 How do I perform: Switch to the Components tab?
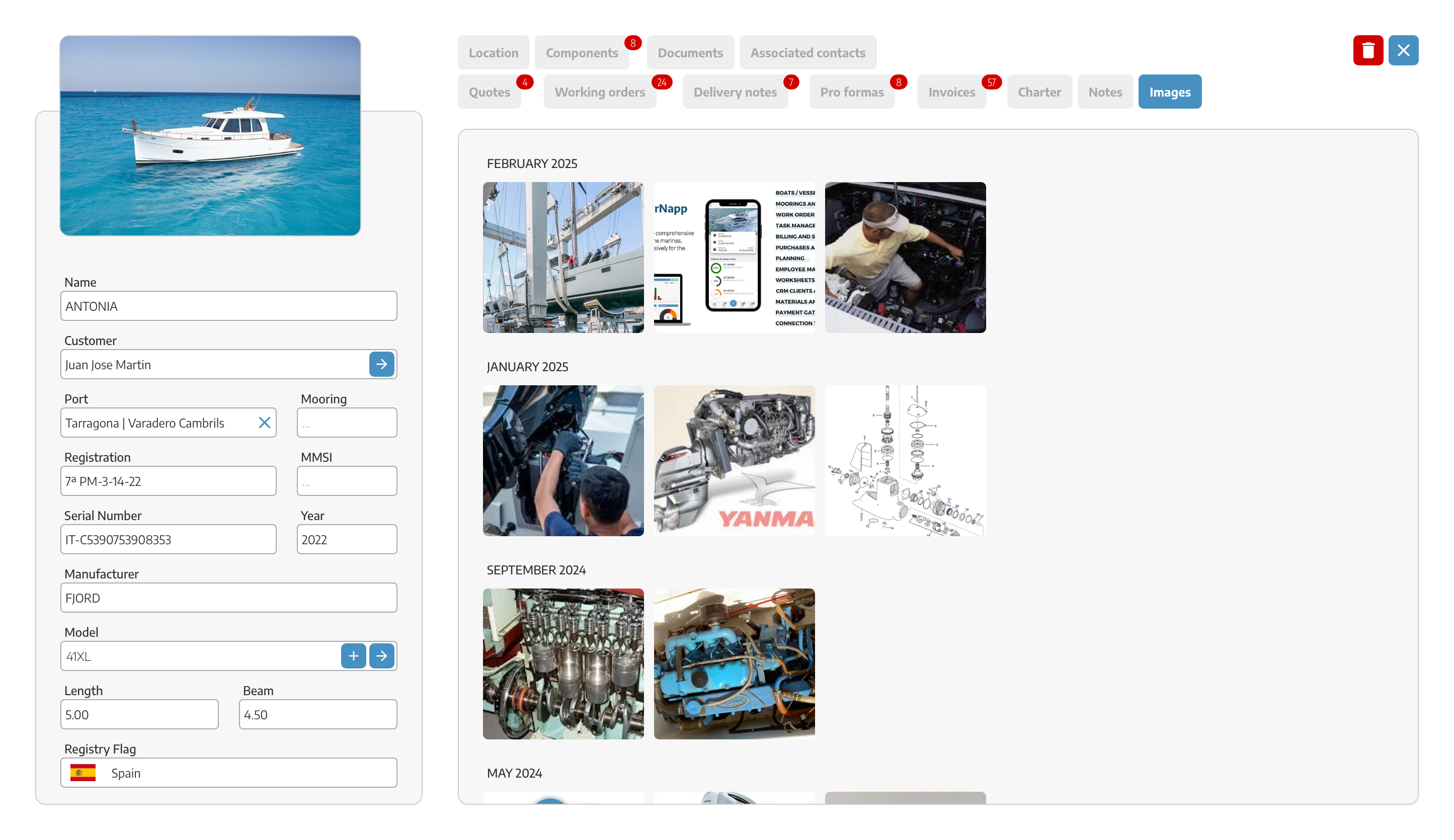pos(582,52)
